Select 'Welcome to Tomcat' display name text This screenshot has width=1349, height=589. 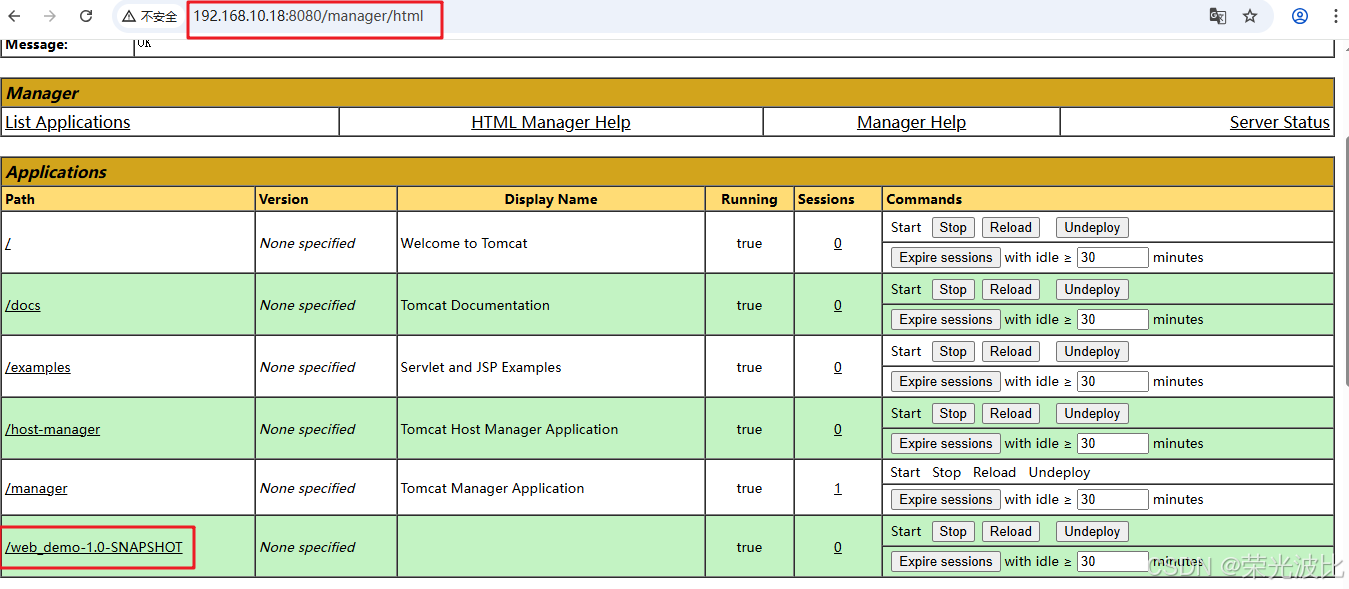pos(464,243)
